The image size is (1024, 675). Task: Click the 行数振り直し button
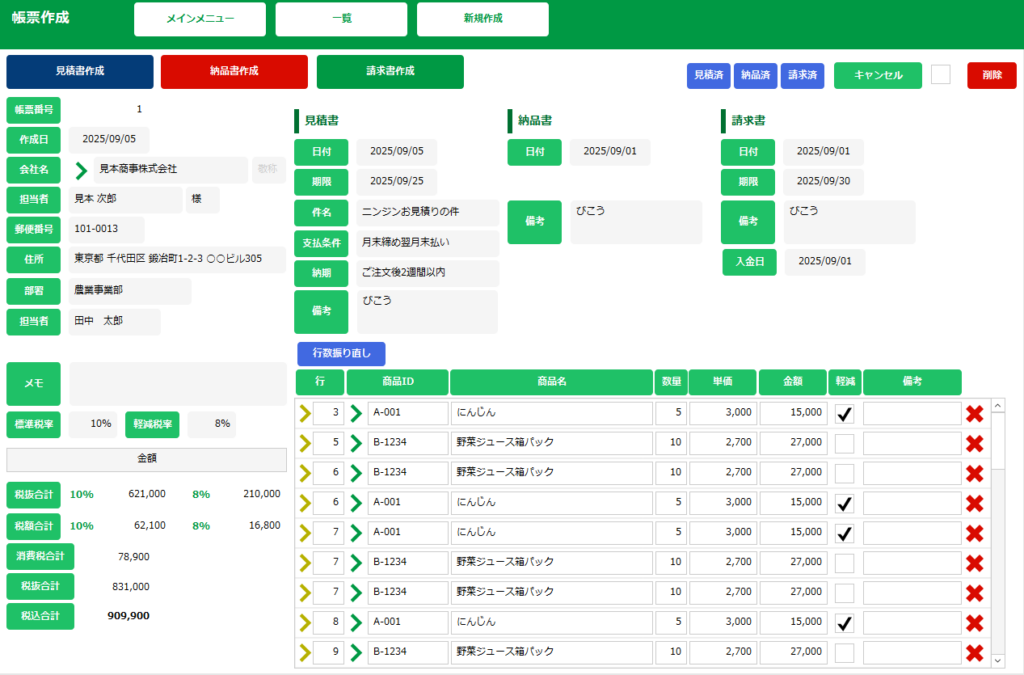[340, 354]
